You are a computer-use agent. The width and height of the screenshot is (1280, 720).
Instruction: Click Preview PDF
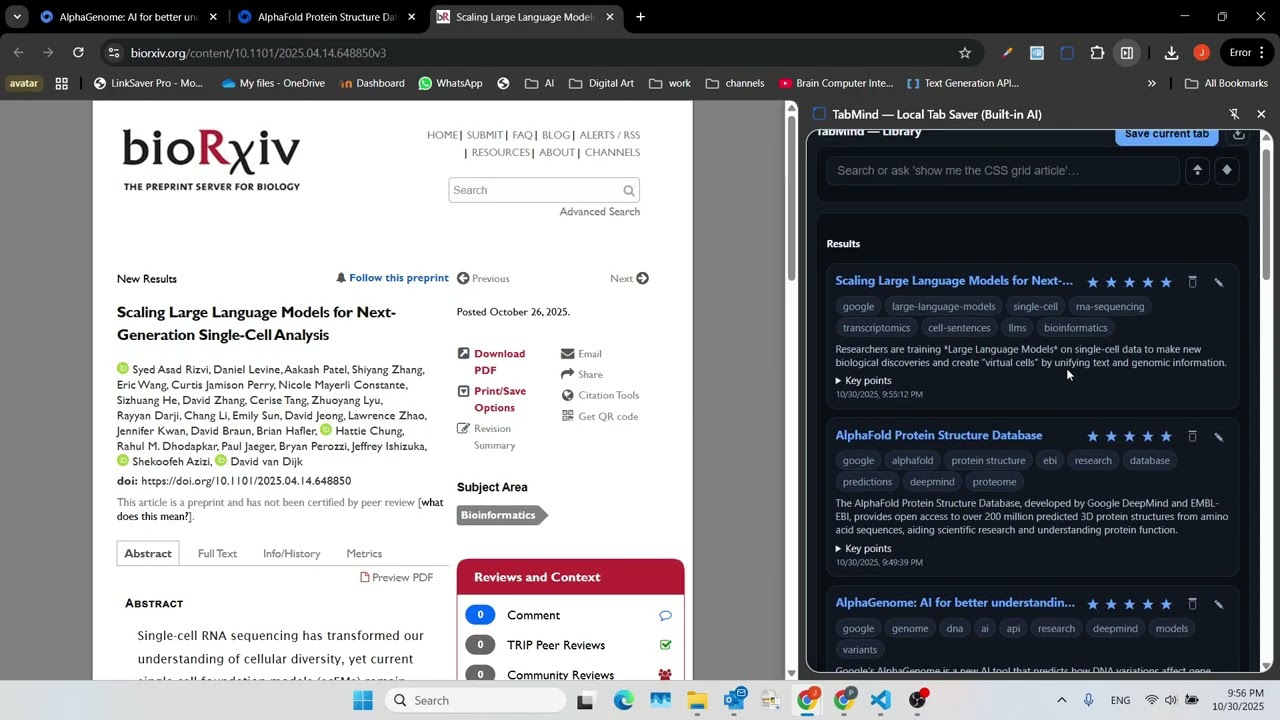tap(396, 577)
